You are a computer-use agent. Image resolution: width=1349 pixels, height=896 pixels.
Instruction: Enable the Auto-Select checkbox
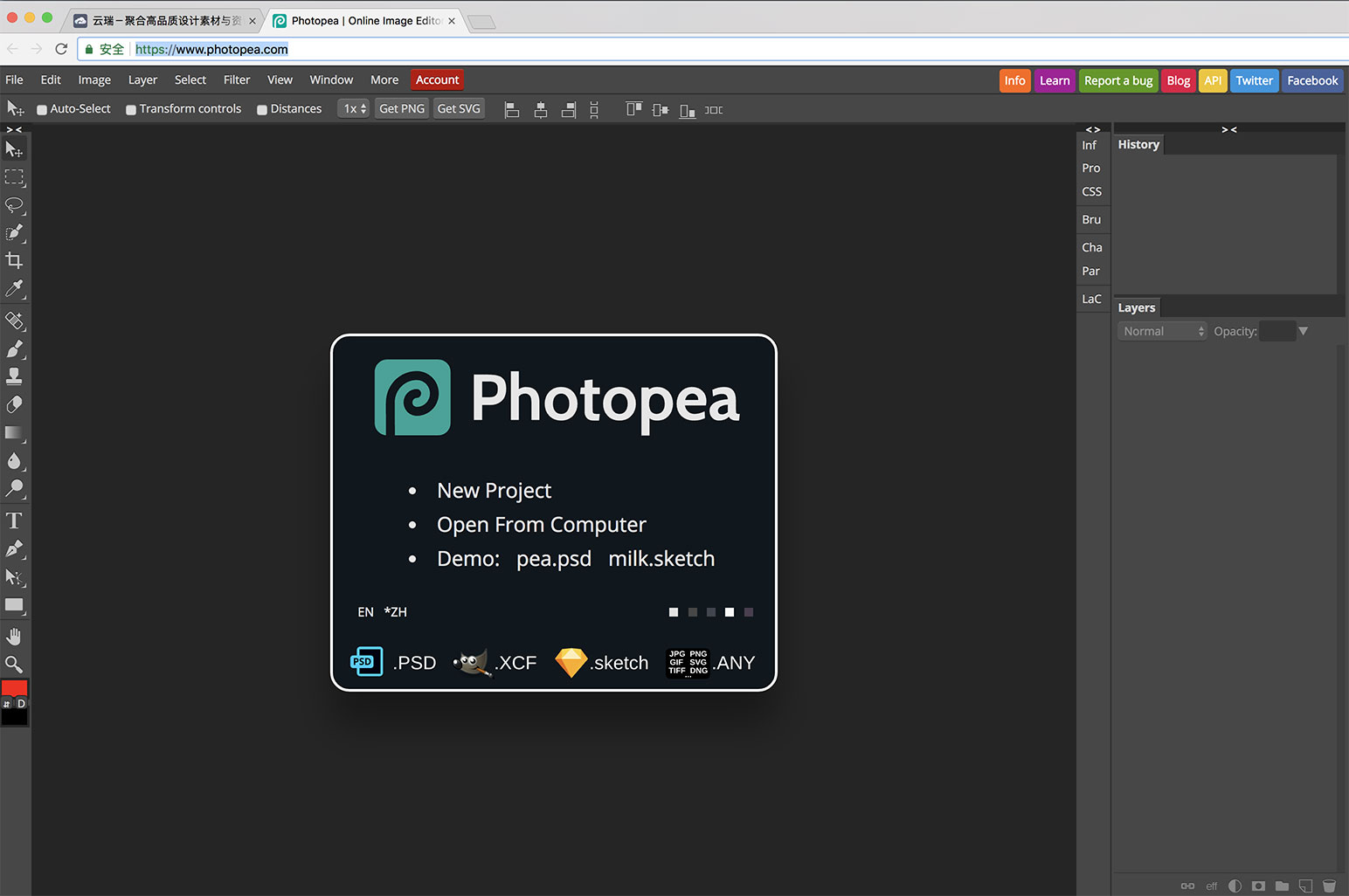[x=42, y=110]
